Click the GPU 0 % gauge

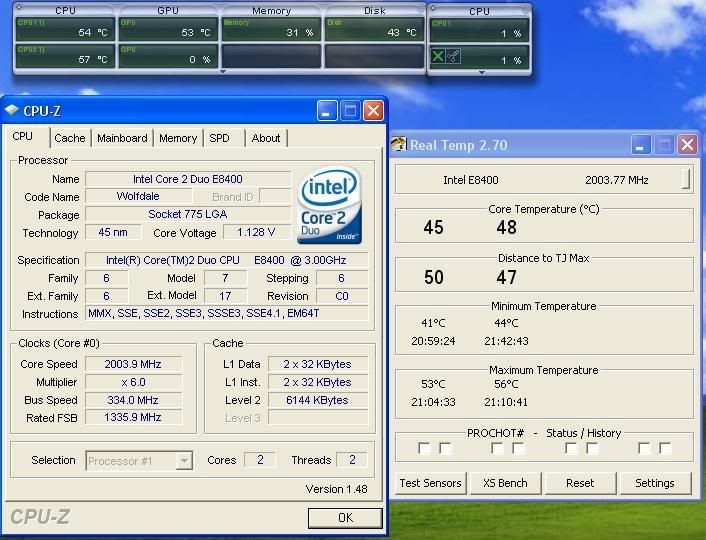(x=168, y=56)
